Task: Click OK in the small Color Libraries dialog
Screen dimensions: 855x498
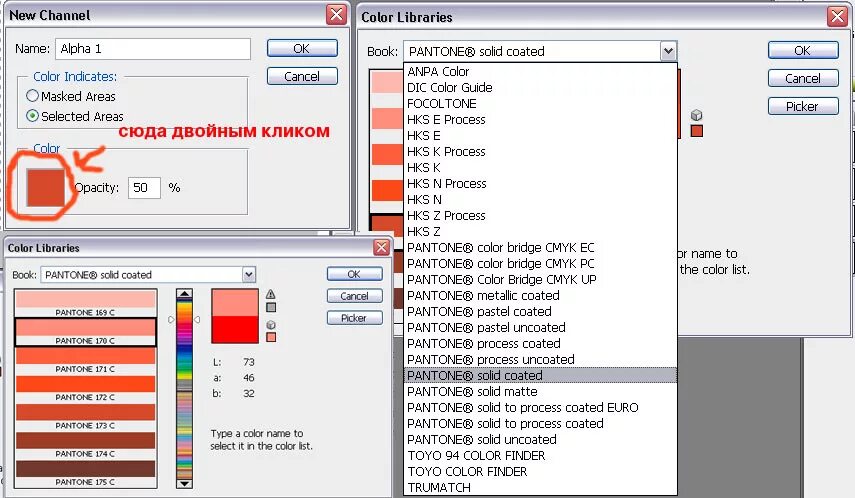Action: tap(354, 274)
